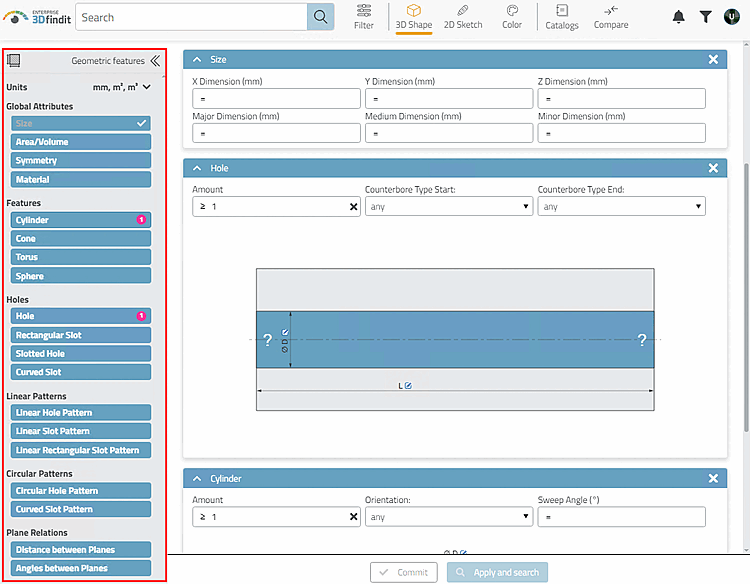
Task: Collapse the Geometric features panel
Action: (x=155, y=61)
